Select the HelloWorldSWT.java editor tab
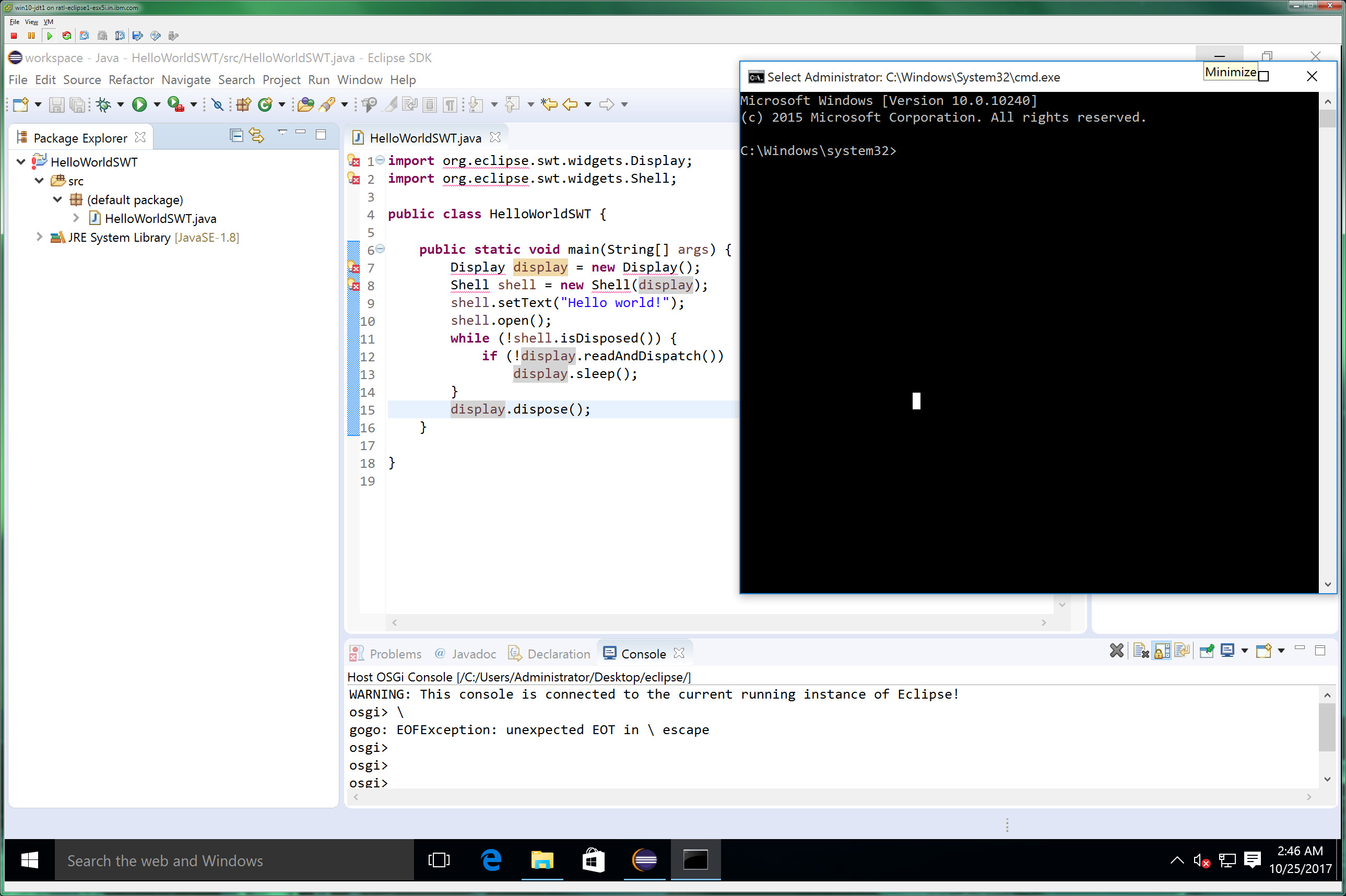 pos(425,138)
